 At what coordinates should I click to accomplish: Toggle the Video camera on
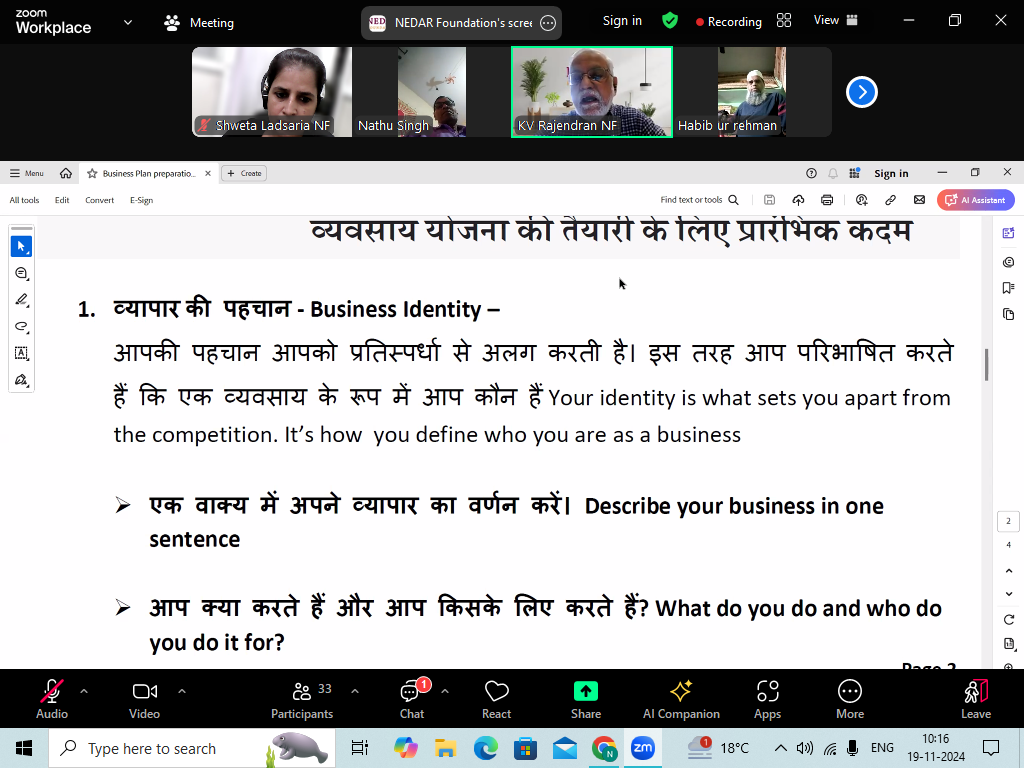pyautogui.click(x=144, y=699)
